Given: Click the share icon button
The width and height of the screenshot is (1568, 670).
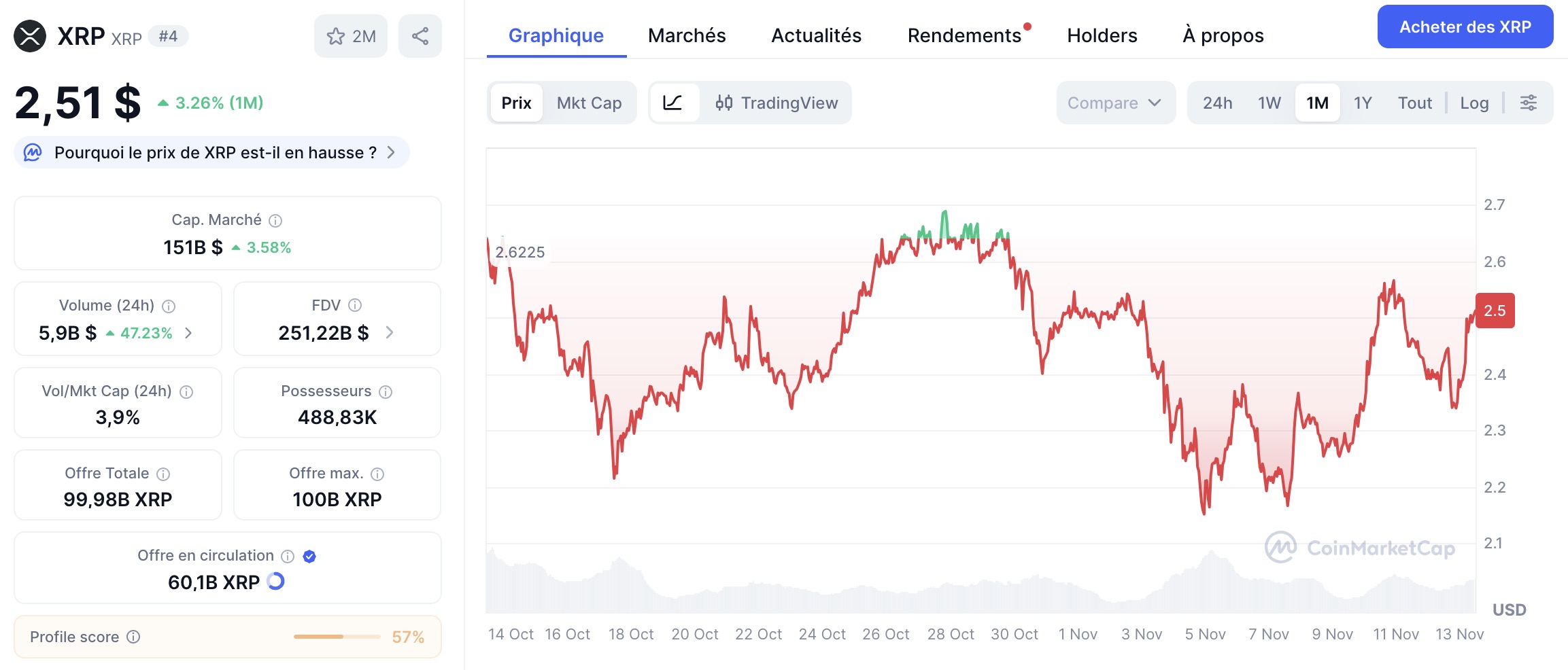Looking at the screenshot, I should (420, 36).
